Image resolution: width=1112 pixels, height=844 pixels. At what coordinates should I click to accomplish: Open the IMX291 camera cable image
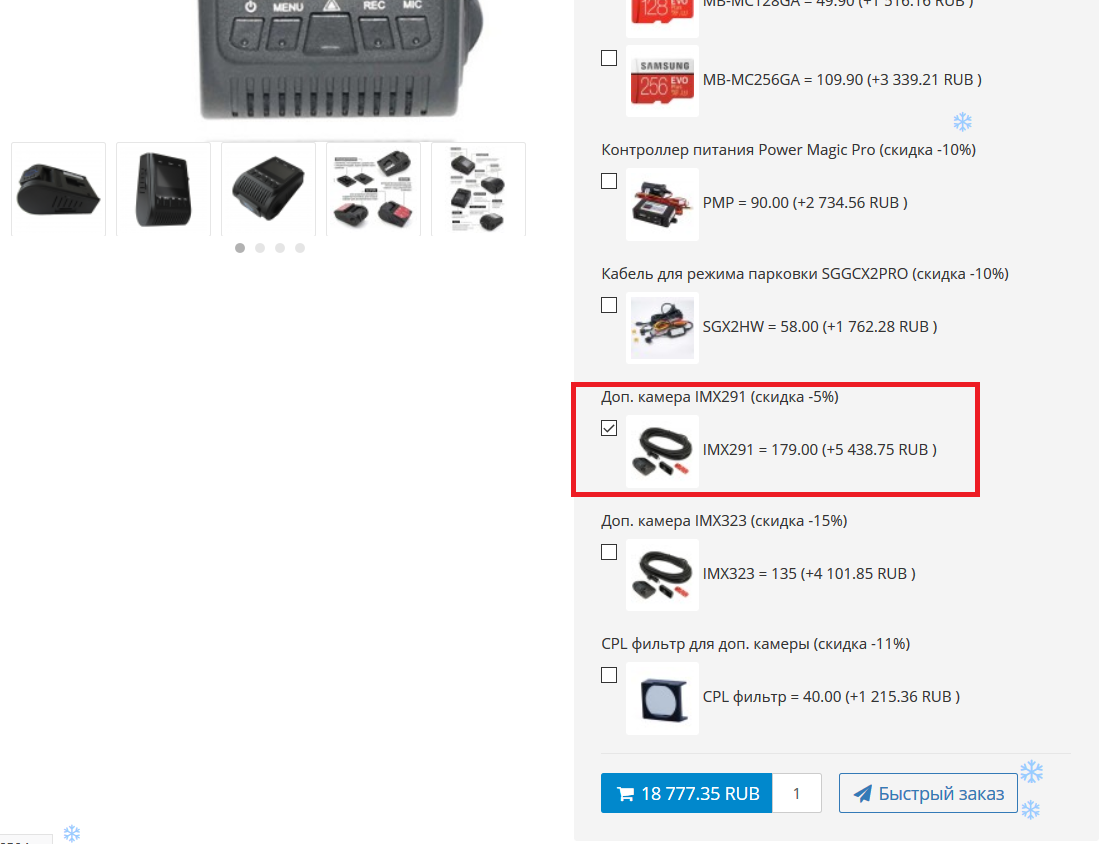662,451
